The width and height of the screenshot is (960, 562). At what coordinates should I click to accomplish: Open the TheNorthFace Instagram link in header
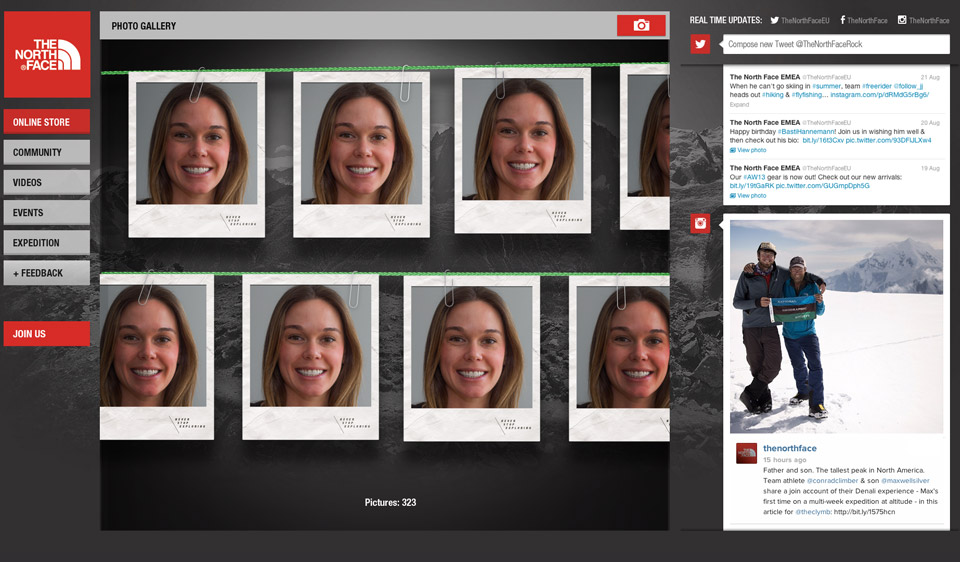tap(929, 21)
